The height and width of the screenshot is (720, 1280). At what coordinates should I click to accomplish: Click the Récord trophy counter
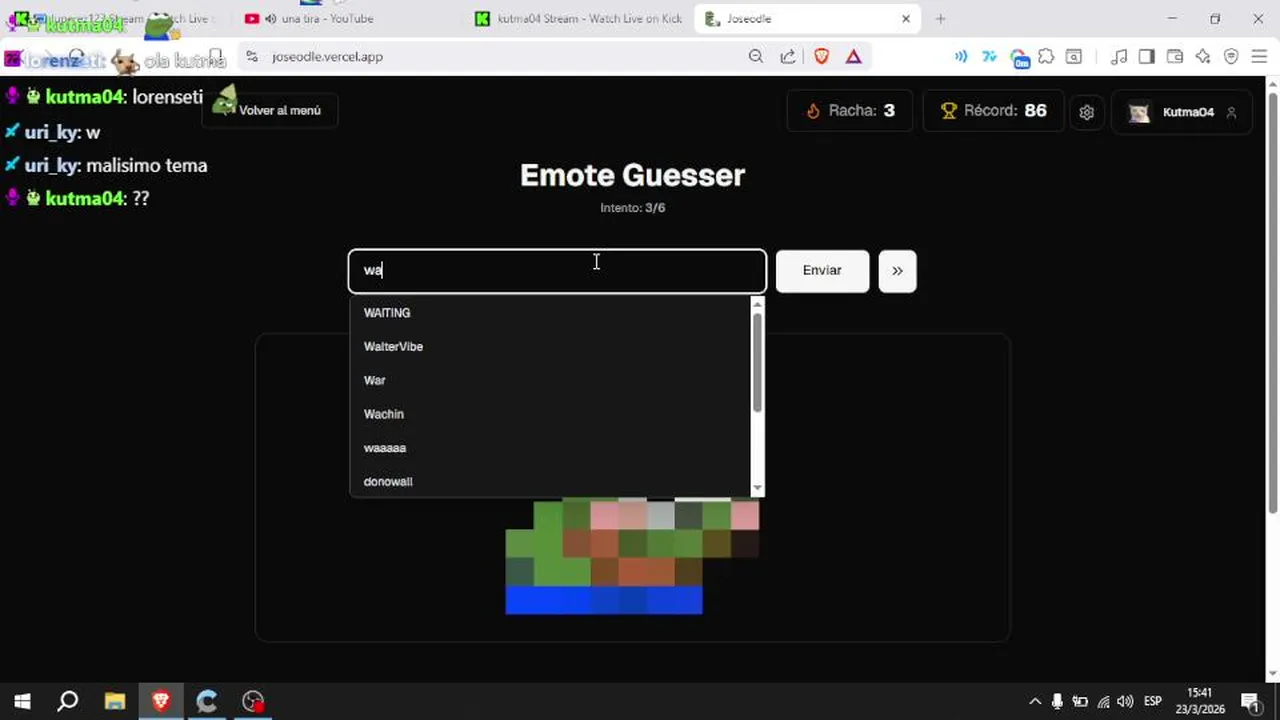click(993, 111)
